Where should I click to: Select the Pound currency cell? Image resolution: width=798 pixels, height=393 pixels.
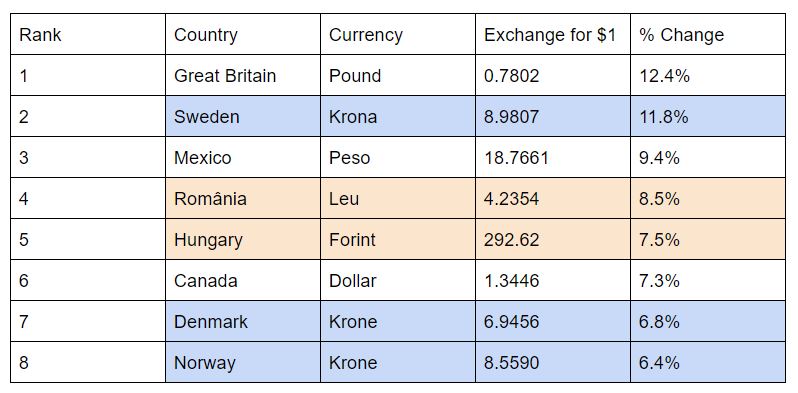[398, 75]
